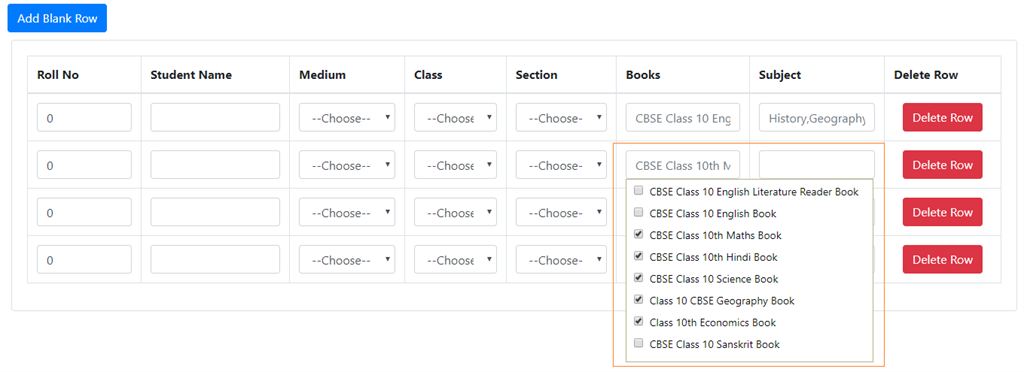This screenshot has height=372, width=1024.
Task: Uncheck CBSE Class 10th Maths Book
Action: click(639, 234)
